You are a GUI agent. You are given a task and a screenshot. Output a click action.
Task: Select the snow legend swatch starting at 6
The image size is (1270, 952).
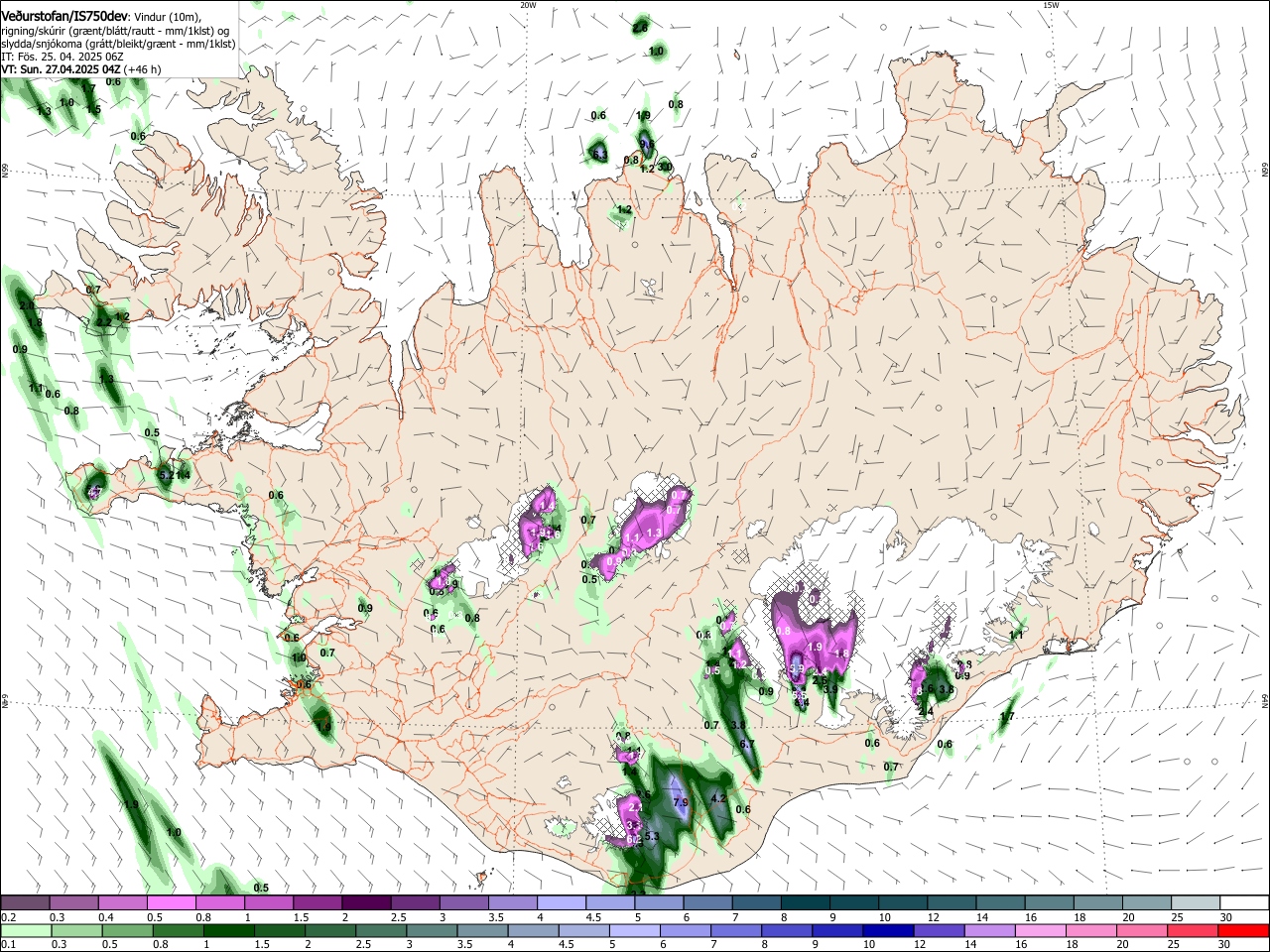[707, 903]
